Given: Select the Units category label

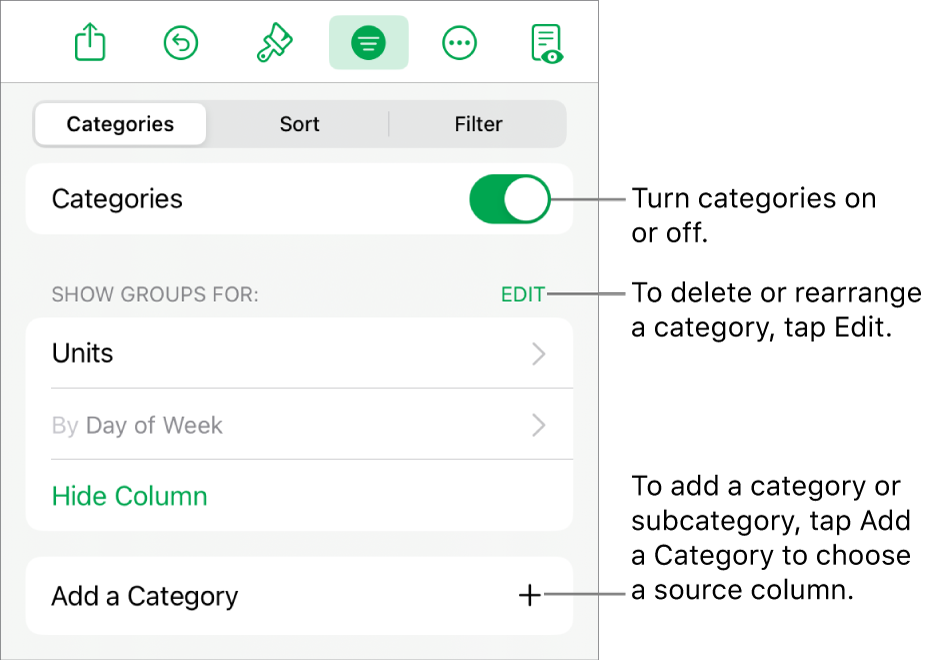Looking at the screenshot, I should (x=83, y=354).
